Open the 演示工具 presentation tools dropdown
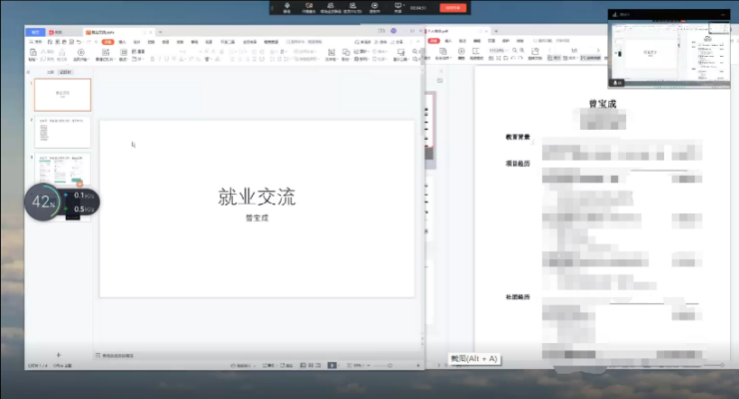Screen dimensions: 739x399 coord(401,55)
